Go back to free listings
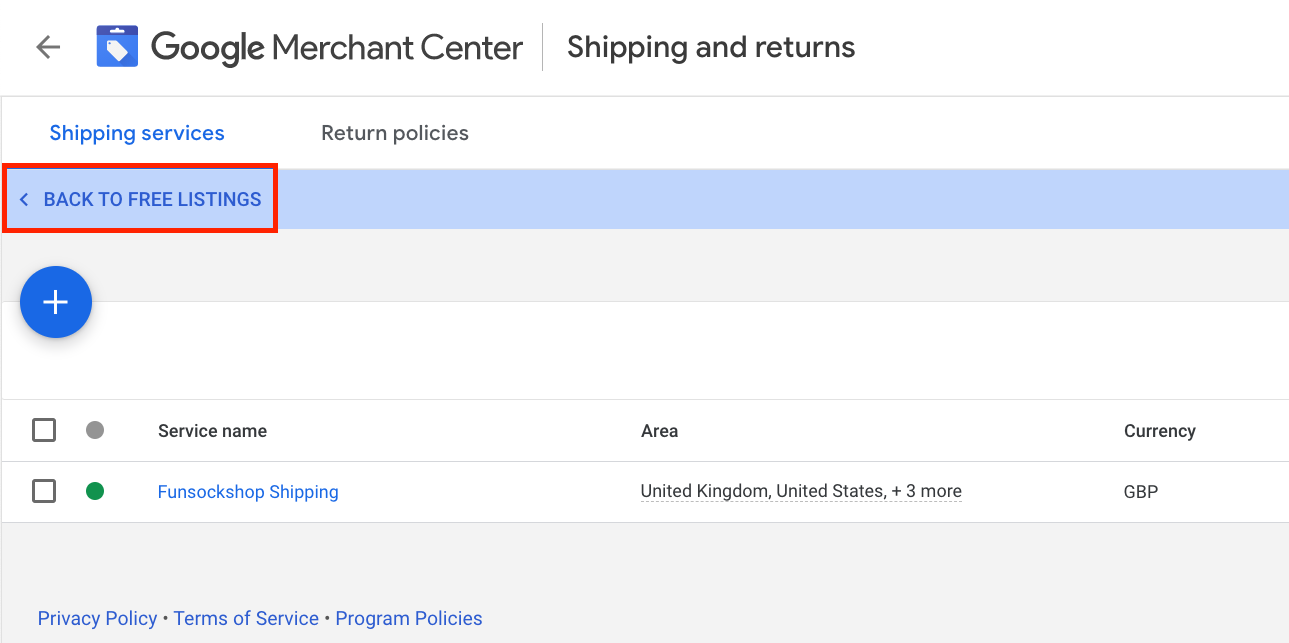This screenshot has height=643, width=1289. tap(152, 200)
